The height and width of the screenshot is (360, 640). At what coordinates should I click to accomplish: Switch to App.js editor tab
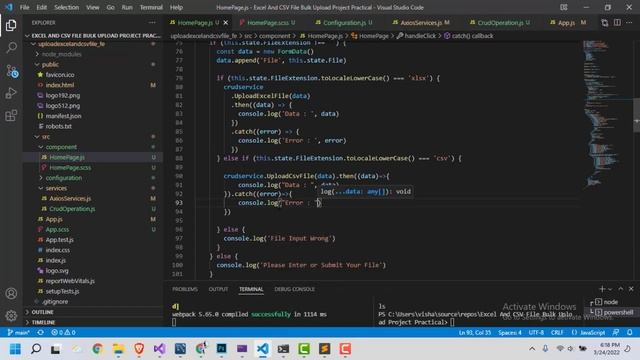coord(566,22)
